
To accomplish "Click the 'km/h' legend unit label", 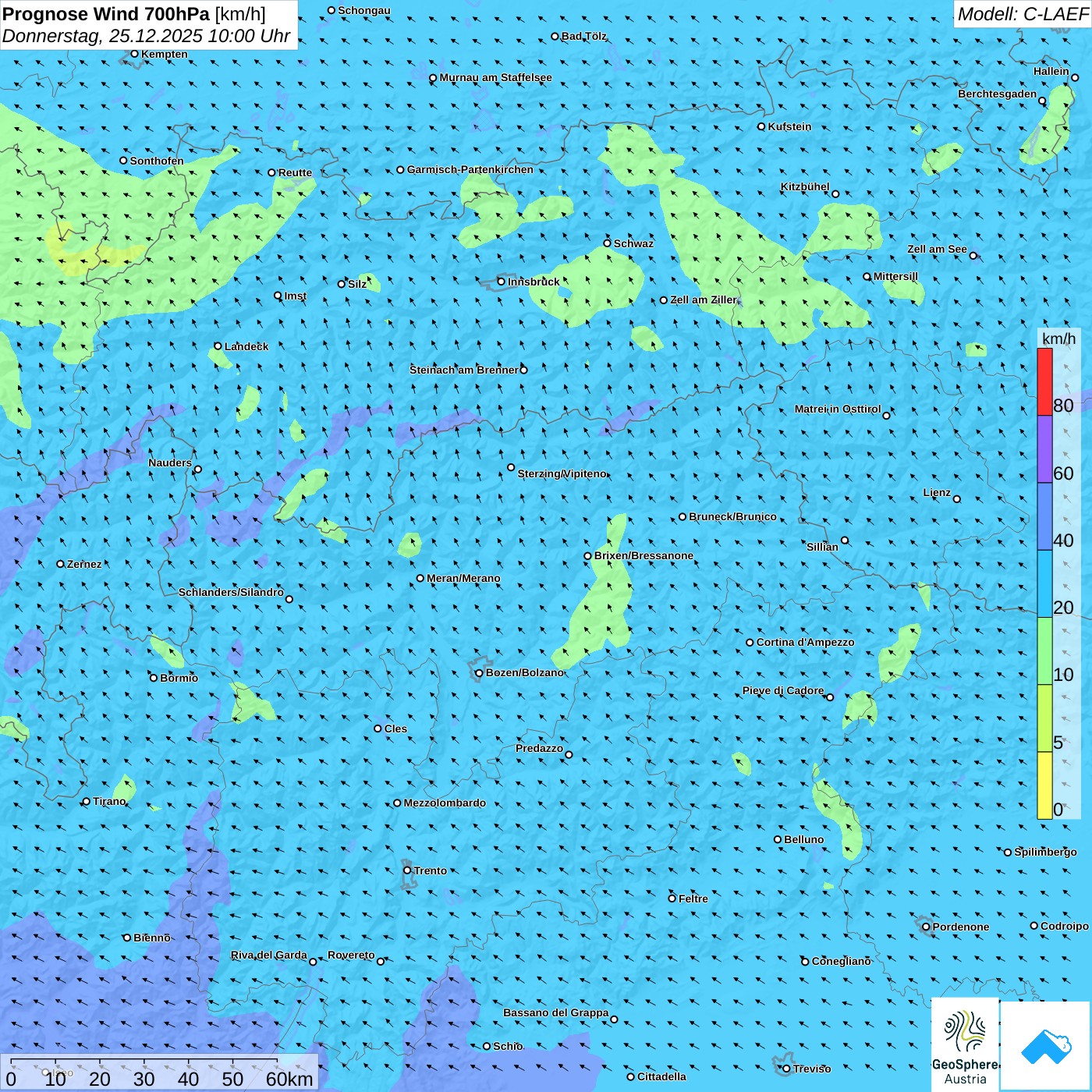I will [x=1059, y=338].
